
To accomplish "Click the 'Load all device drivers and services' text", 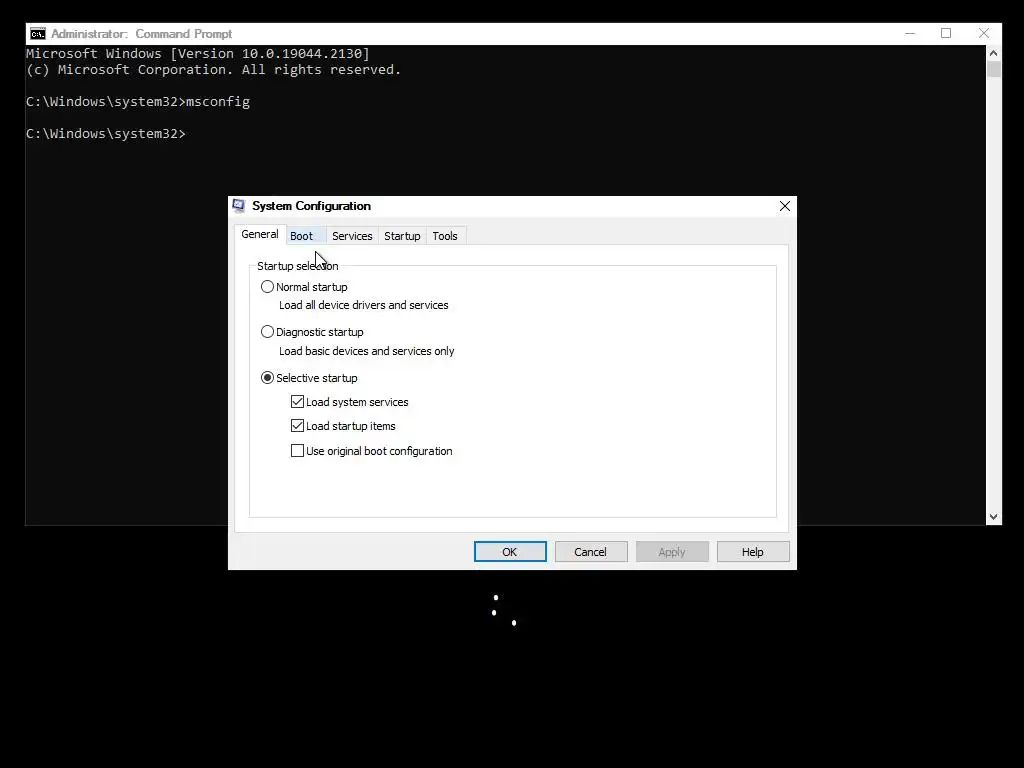I will (x=364, y=305).
